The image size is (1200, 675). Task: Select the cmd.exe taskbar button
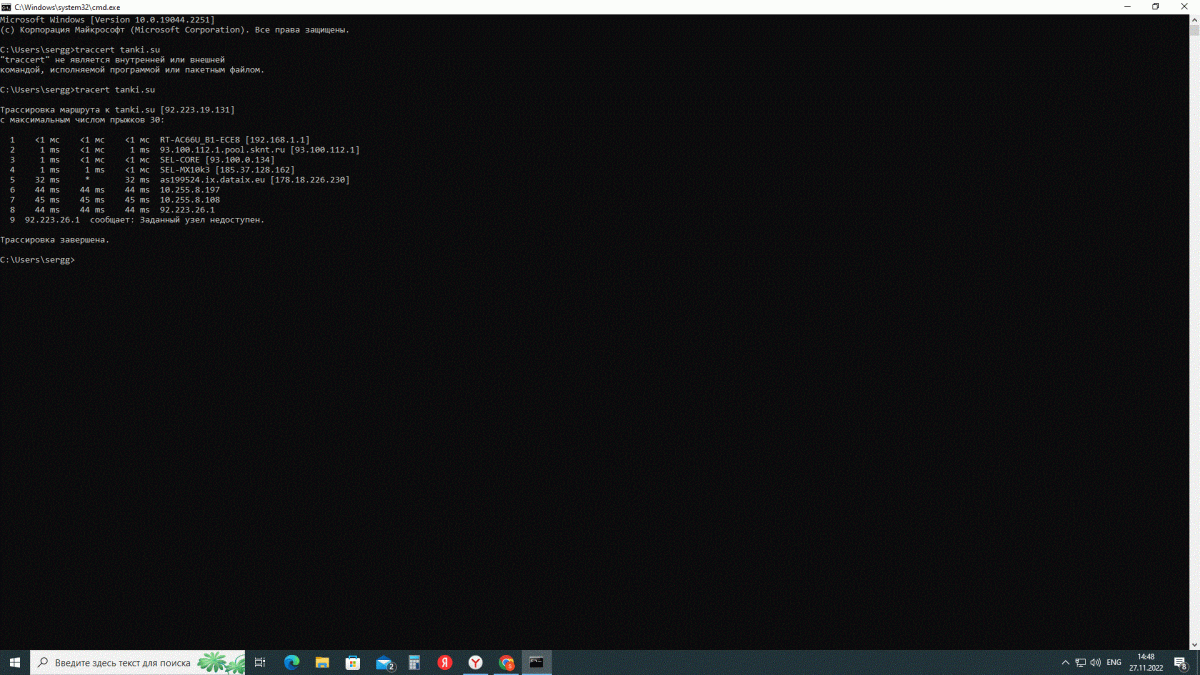537,662
